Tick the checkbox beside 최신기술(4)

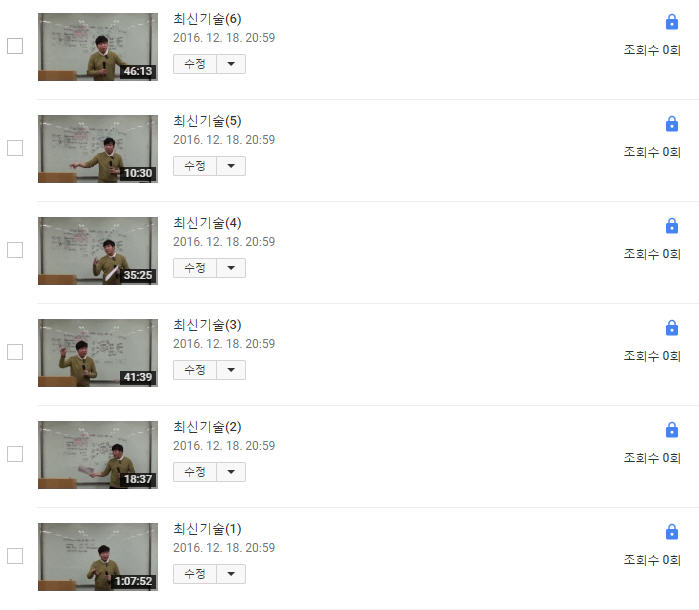coord(15,250)
